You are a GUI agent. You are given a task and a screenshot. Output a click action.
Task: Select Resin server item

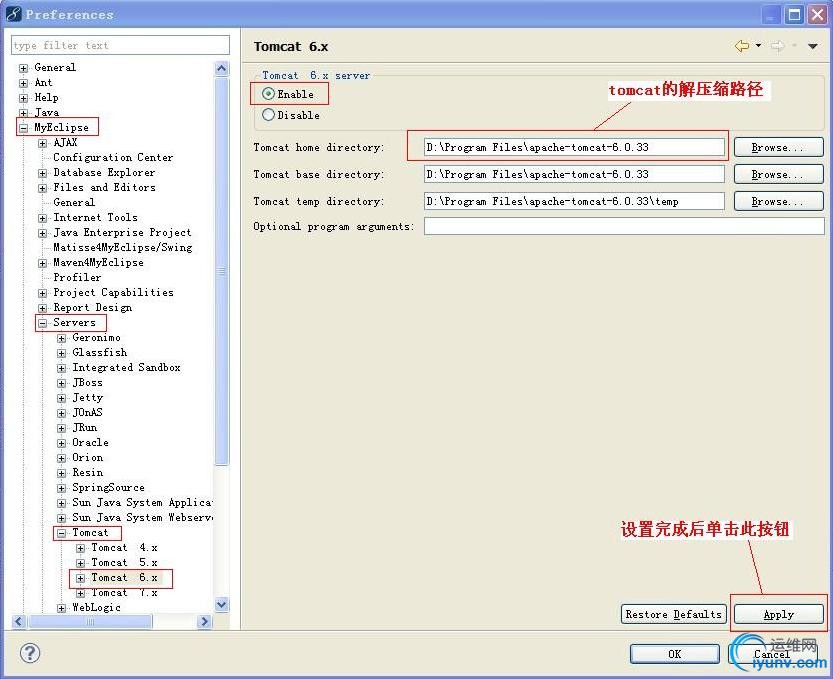point(88,472)
